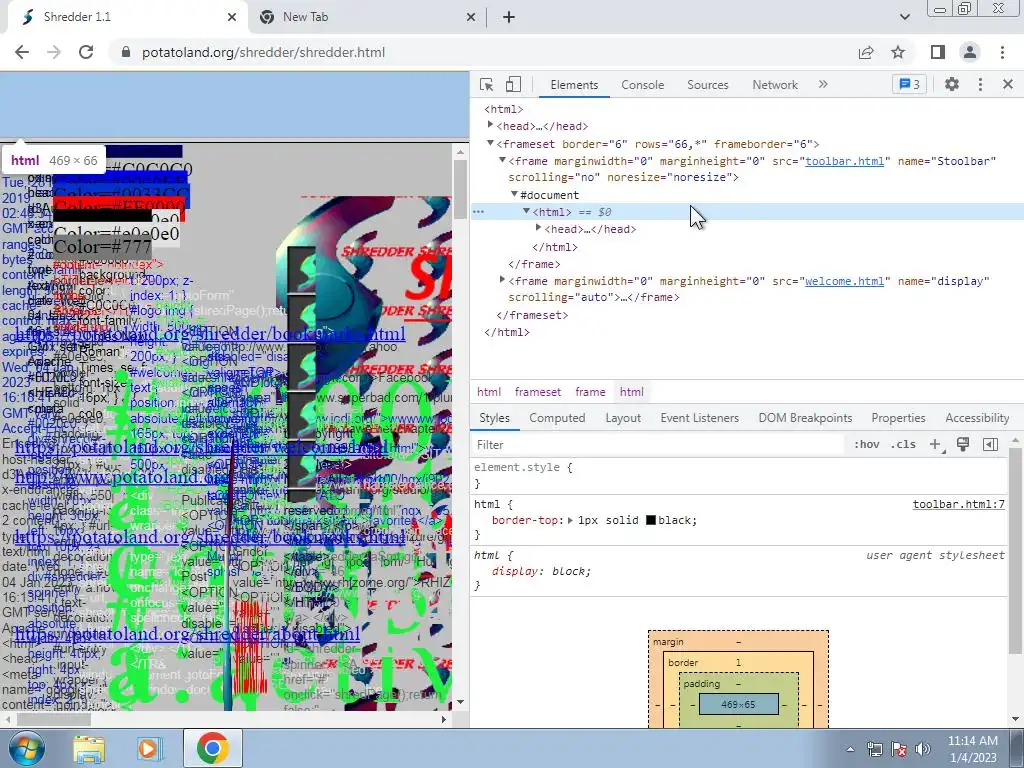Screen dimensions: 1024x768
Task: Open the tab search dropdown
Action: pyautogui.click(x=904, y=17)
